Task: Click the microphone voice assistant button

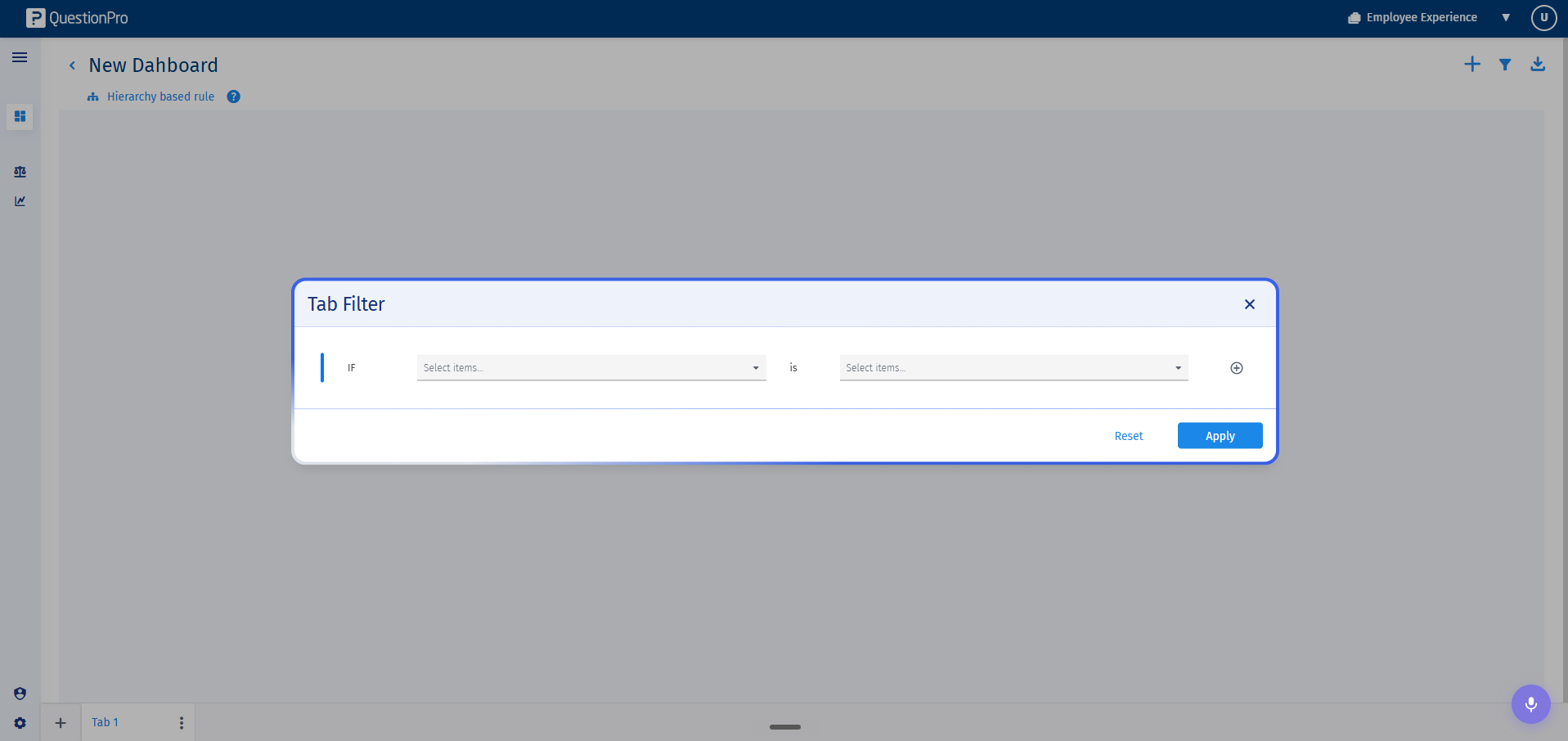Action: [1530, 704]
